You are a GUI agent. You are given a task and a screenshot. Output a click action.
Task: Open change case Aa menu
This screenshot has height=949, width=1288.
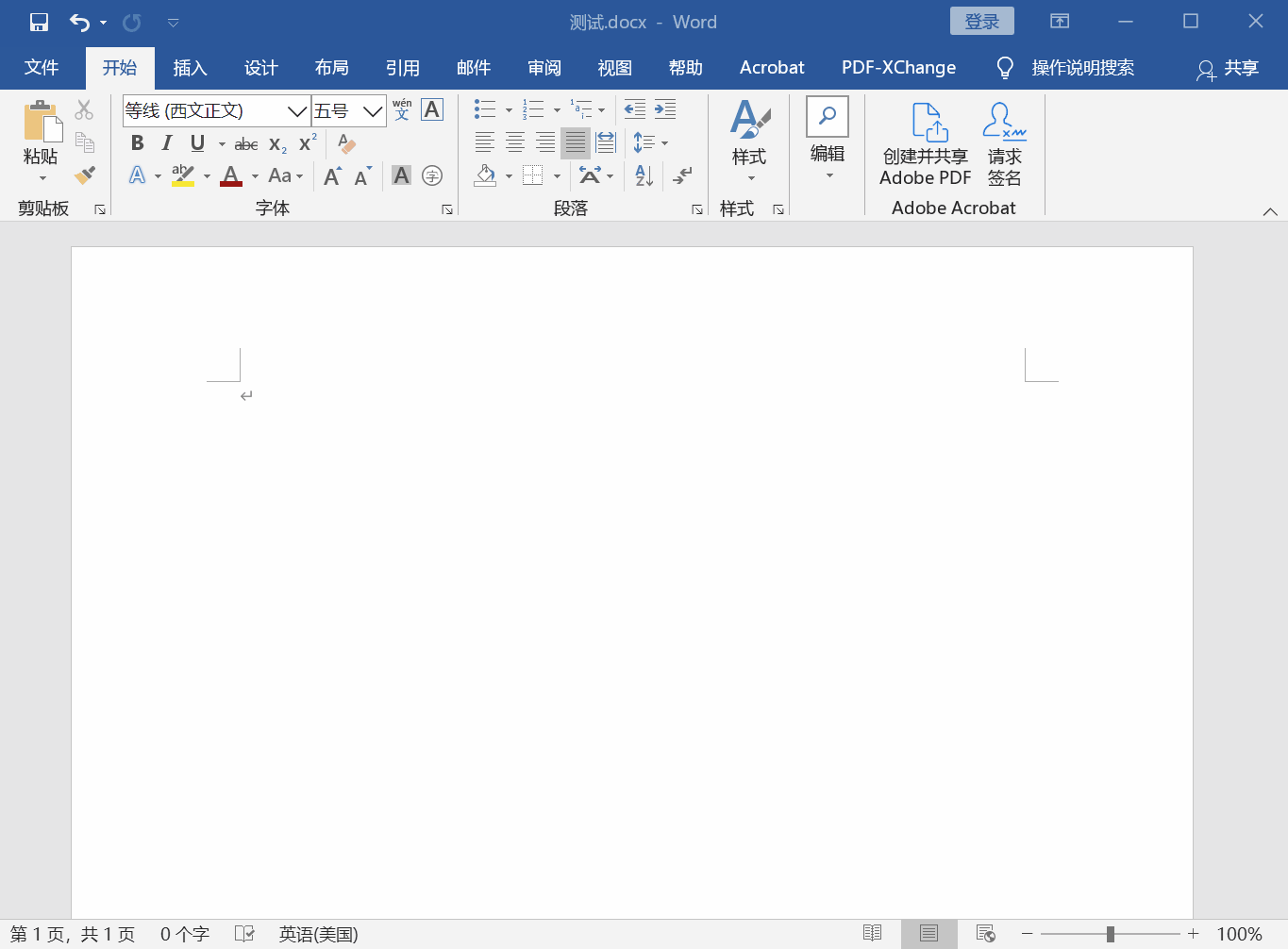[x=285, y=175]
